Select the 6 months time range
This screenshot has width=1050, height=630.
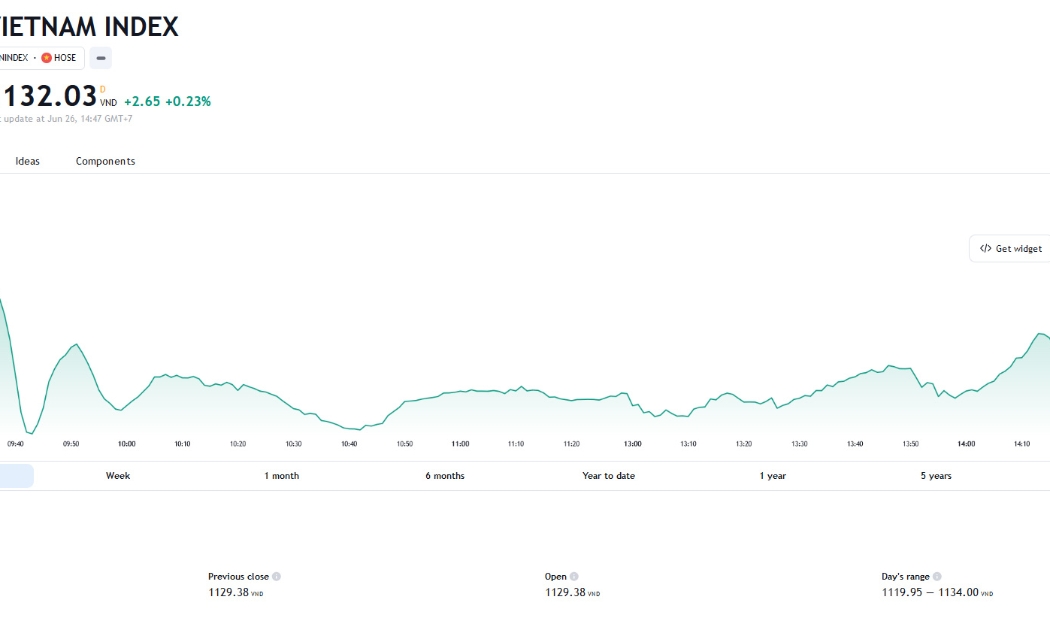[x=445, y=476]
